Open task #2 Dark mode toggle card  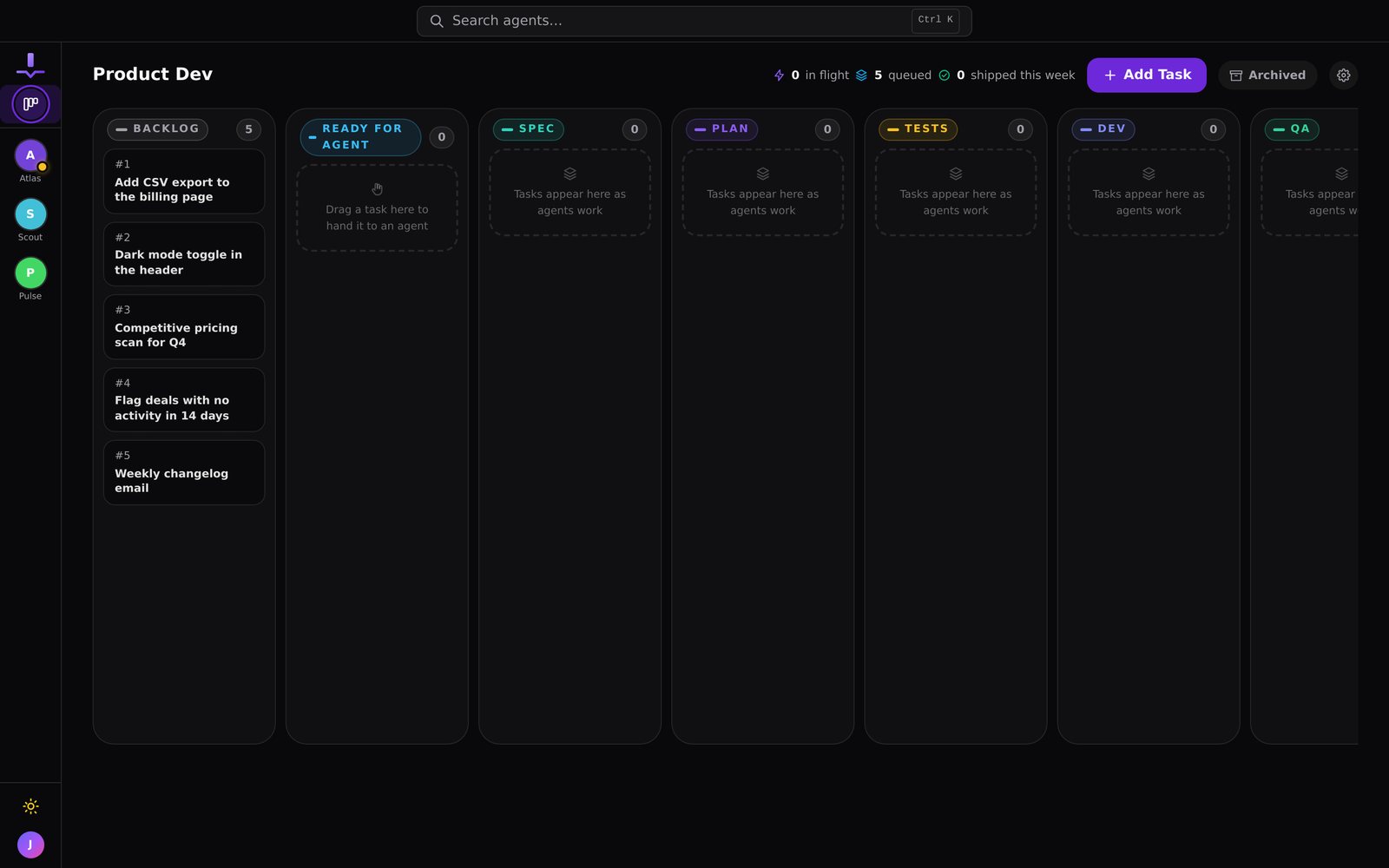[x=184, y=254]
